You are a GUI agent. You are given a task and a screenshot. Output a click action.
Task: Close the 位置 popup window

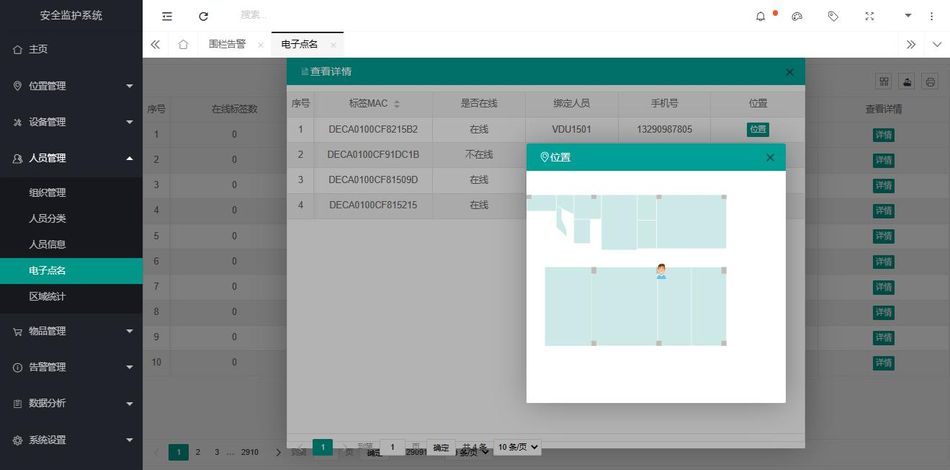(770, 157)
